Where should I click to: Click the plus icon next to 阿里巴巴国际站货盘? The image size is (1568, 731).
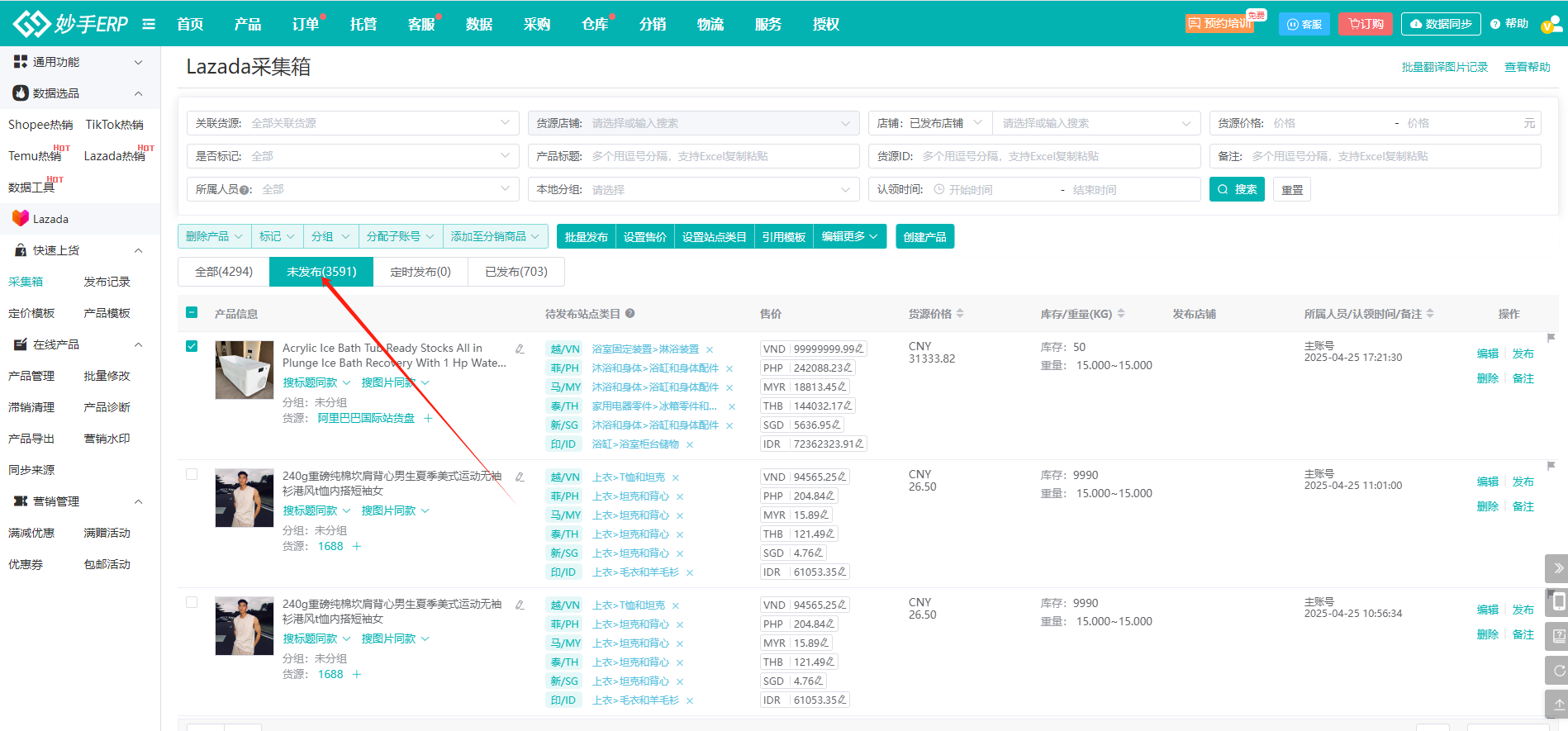pyautogui.click(x=428, y=418)
